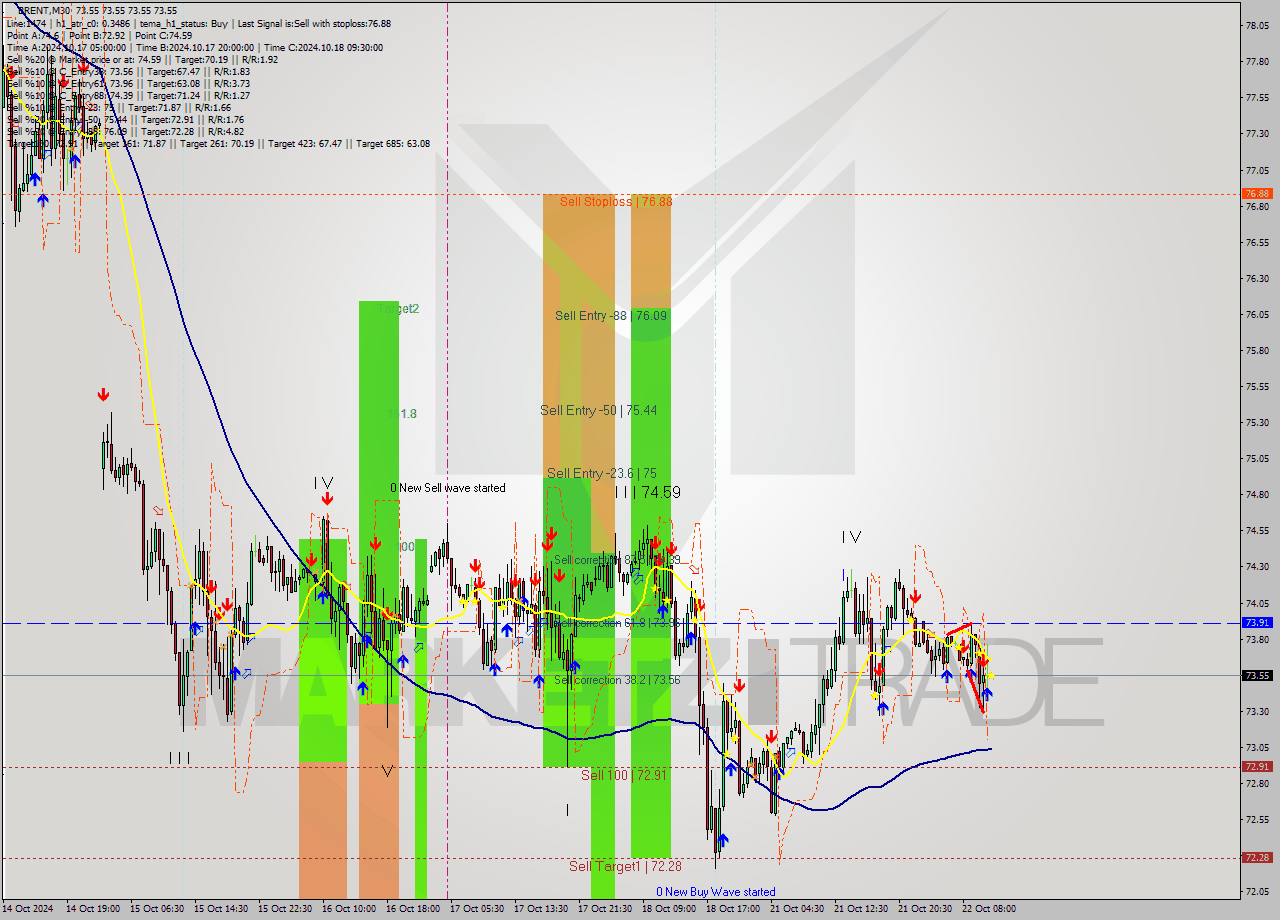Click the black 73.55 current price tag
Viewport: 1280px width, 920px height.
(1257, 675)
